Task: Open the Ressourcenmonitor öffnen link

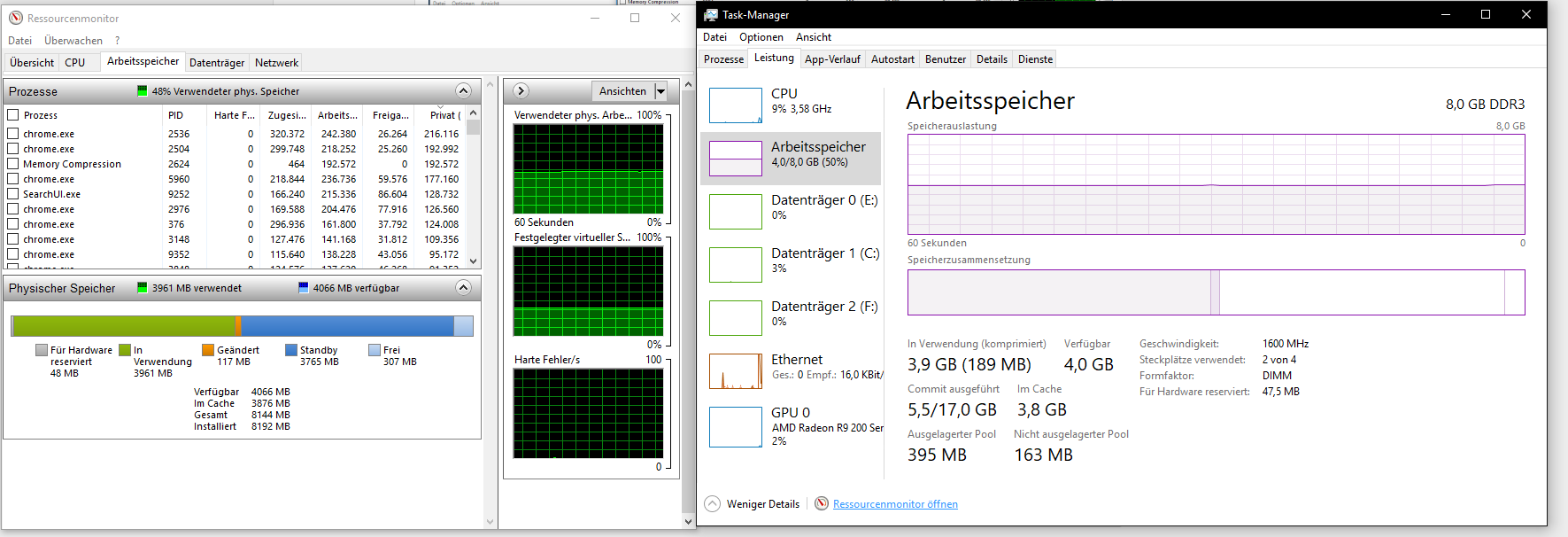Action: pos(895,504)
